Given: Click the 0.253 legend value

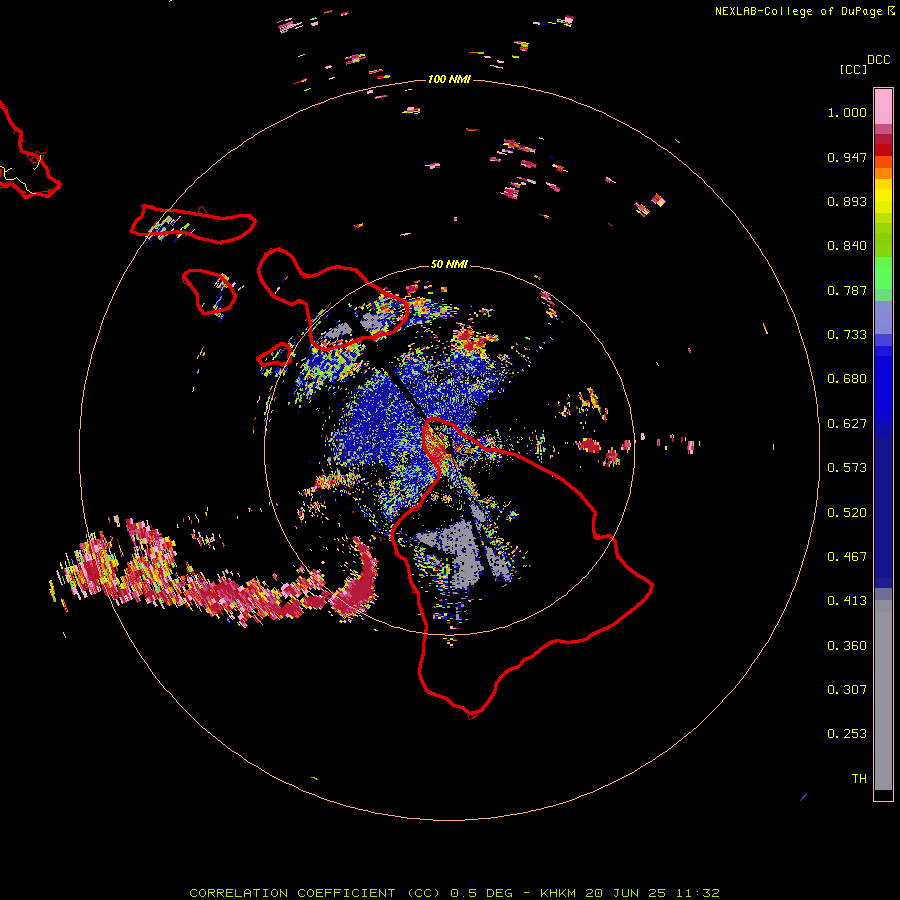Looking at the screenshot, I should (847, 734).
